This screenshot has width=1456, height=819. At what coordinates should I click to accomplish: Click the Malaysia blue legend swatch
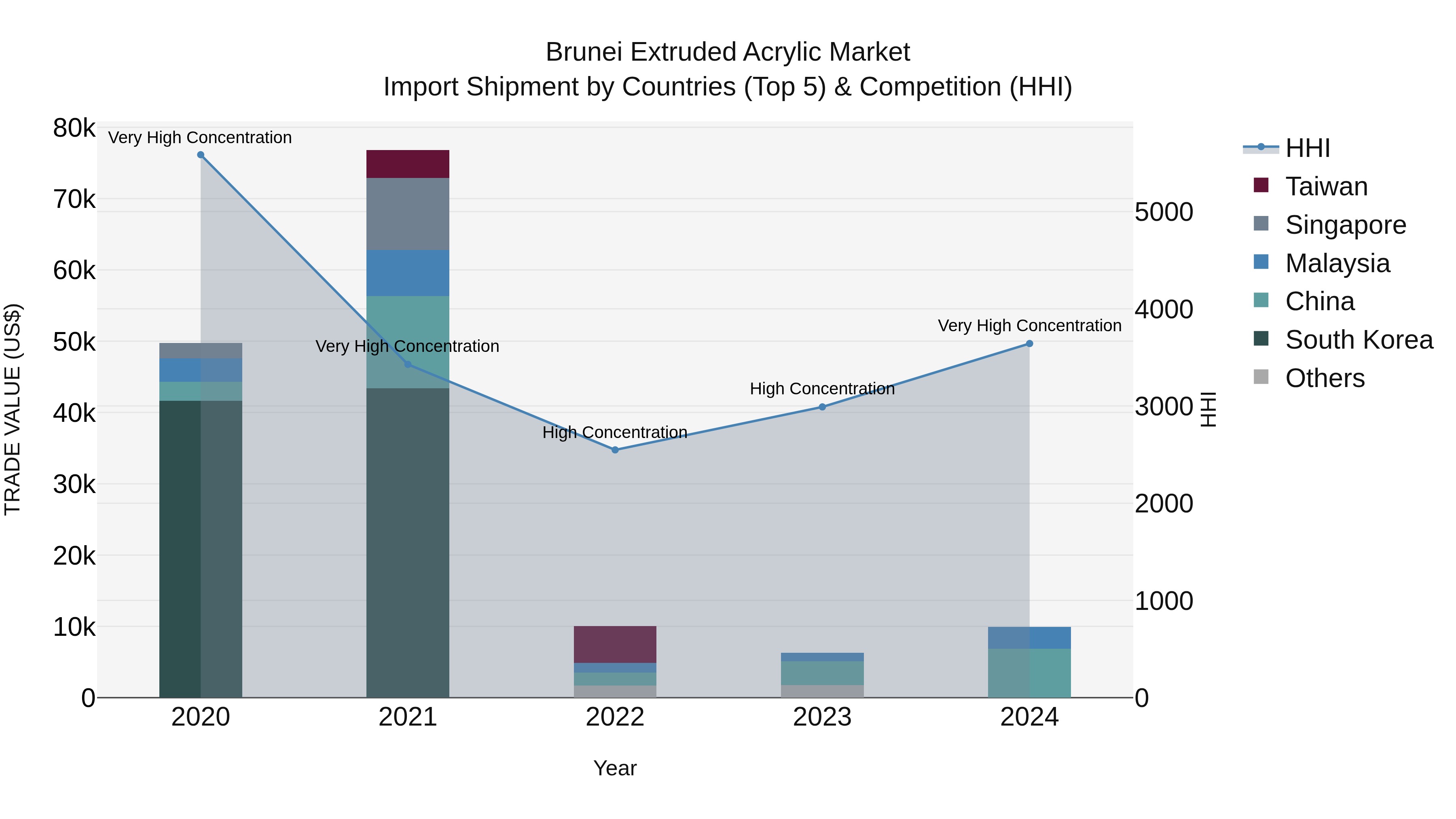pyautogui.click(x=1261, y=262)
